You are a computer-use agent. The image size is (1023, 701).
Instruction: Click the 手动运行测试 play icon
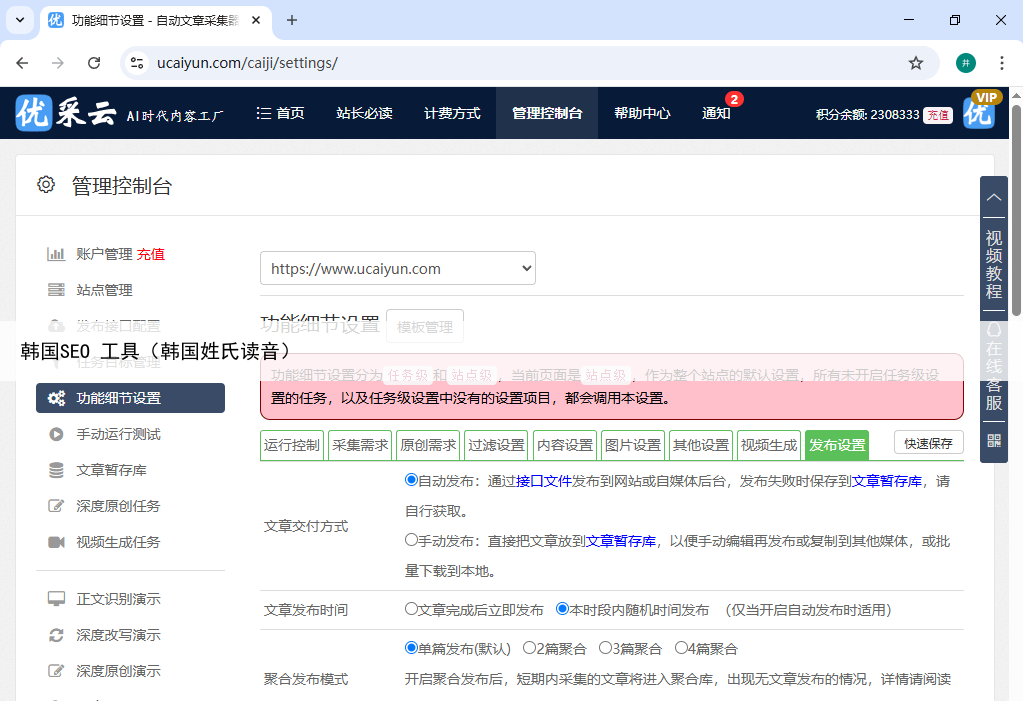coord(57,434)
